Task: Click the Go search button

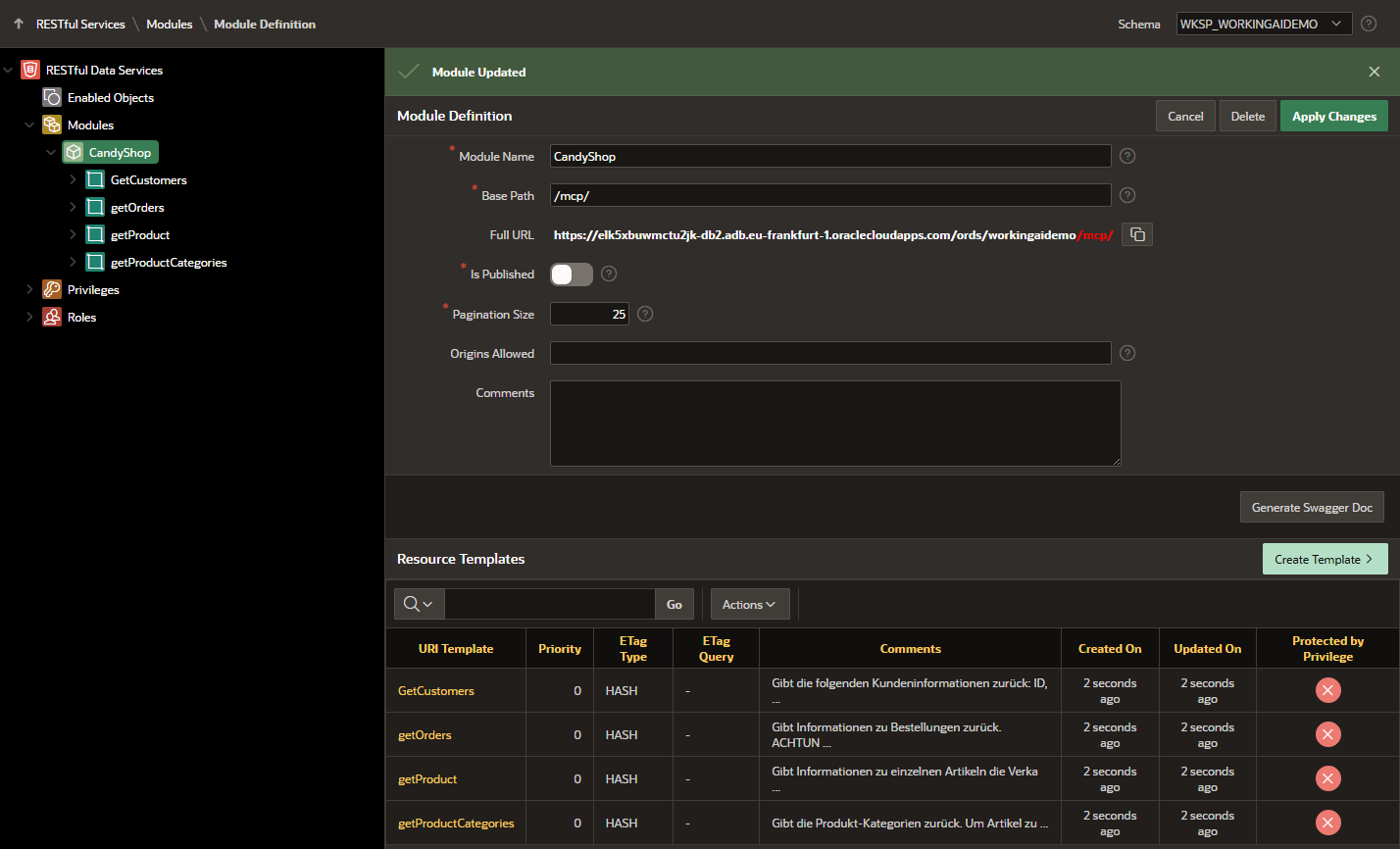Action: point(675,604)
